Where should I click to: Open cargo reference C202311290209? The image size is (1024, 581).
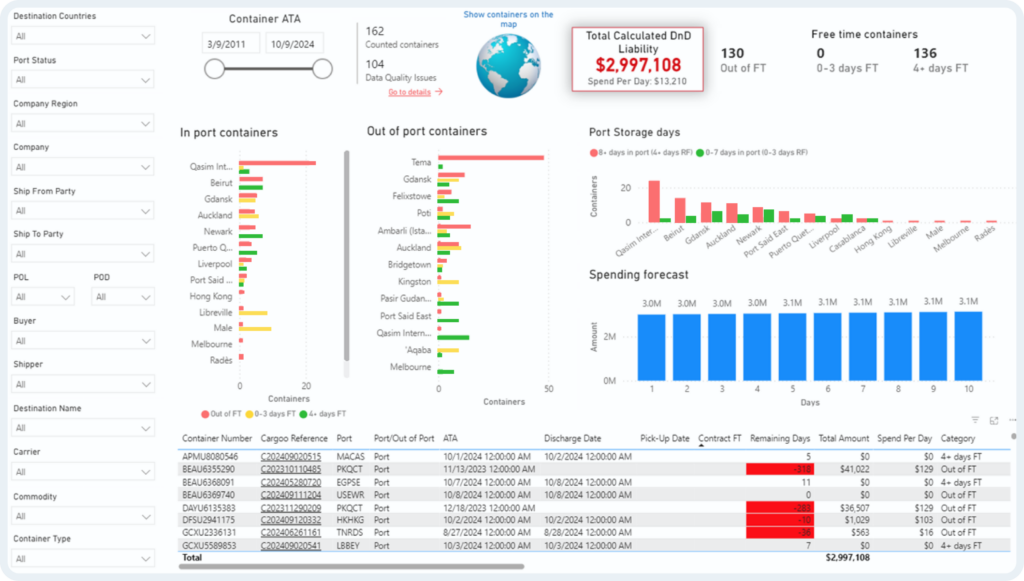click(x=291, y=508)
